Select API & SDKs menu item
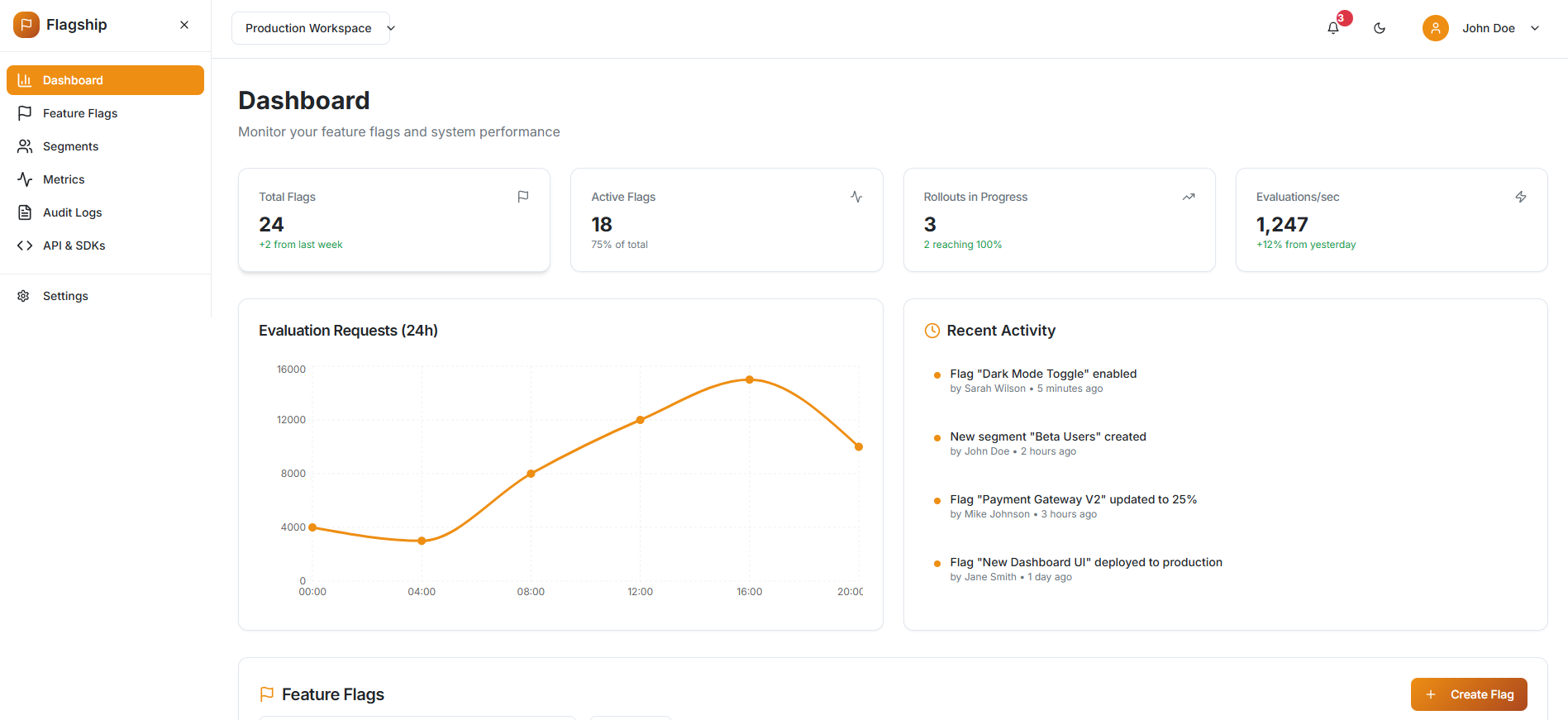 [x=74, y=246]
